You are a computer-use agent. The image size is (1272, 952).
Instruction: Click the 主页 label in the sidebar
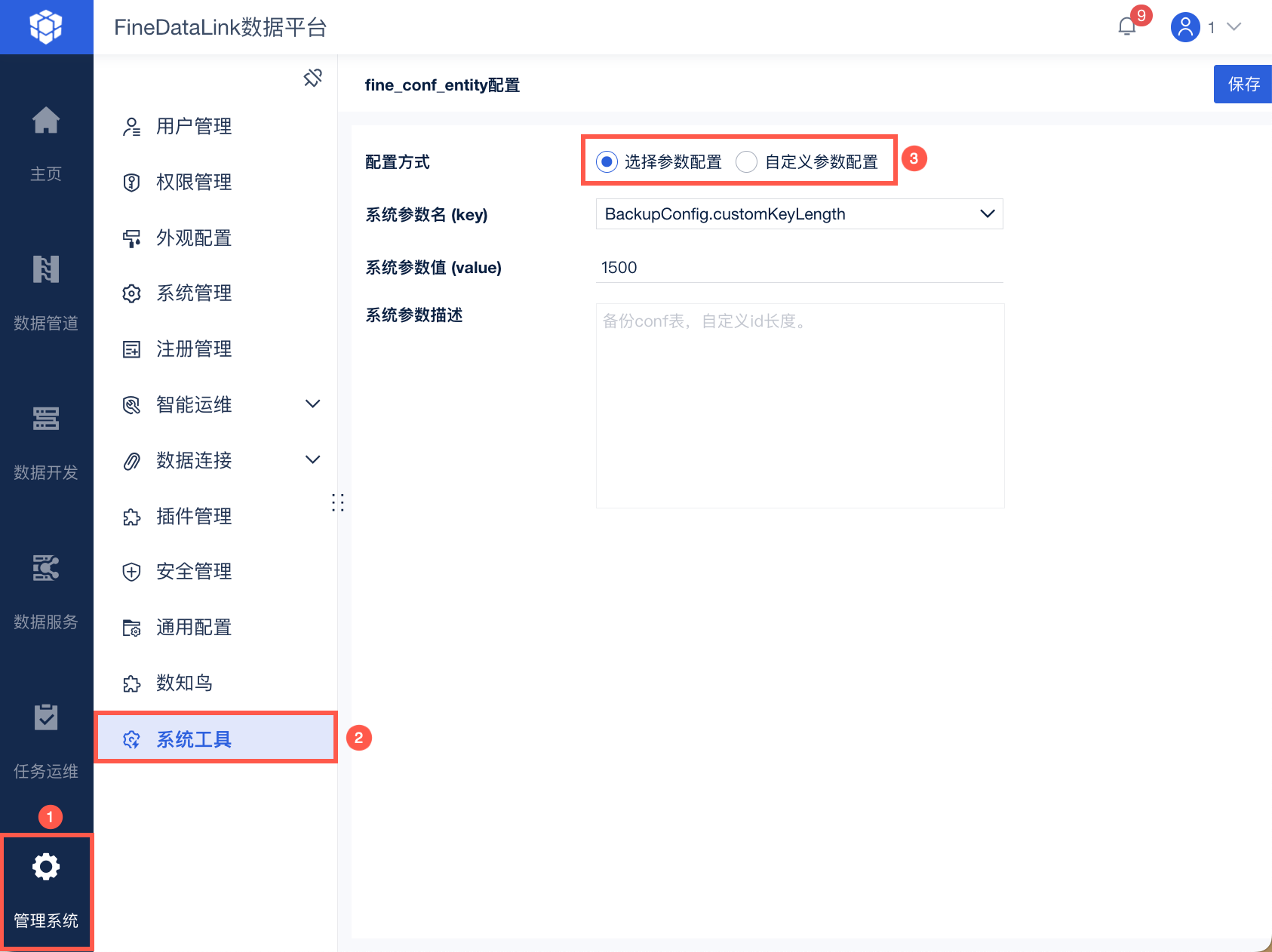[46, 174]
